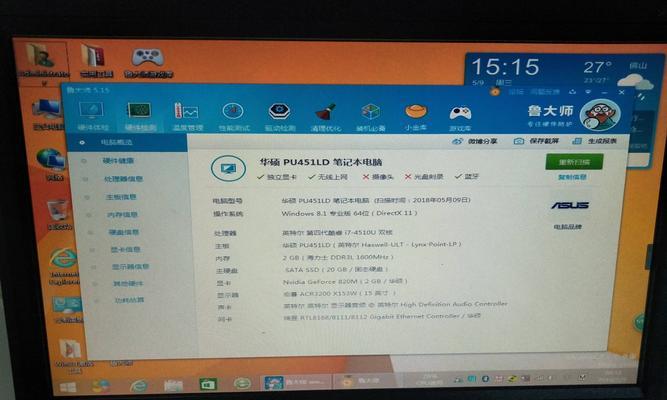Select 硬件健康 in the sidebar
This screenshot has height=400, width=667.
pyautogui.click(x=118, y=161)
